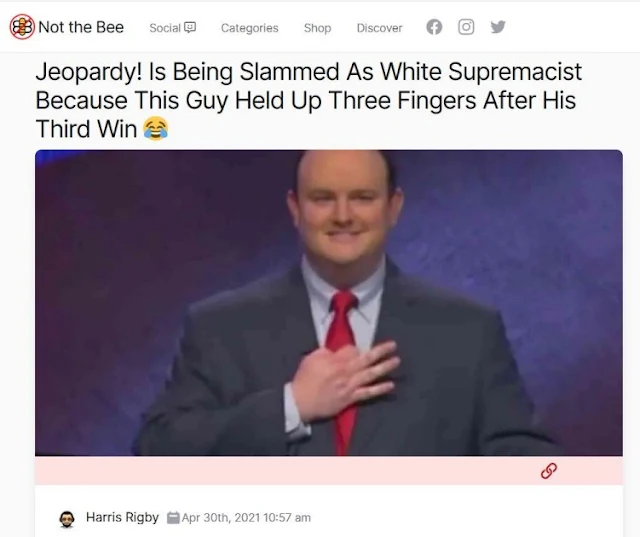Screen dimensions: 640x537
Task: Copy article link with red chain icon
Action: (549, 470)
